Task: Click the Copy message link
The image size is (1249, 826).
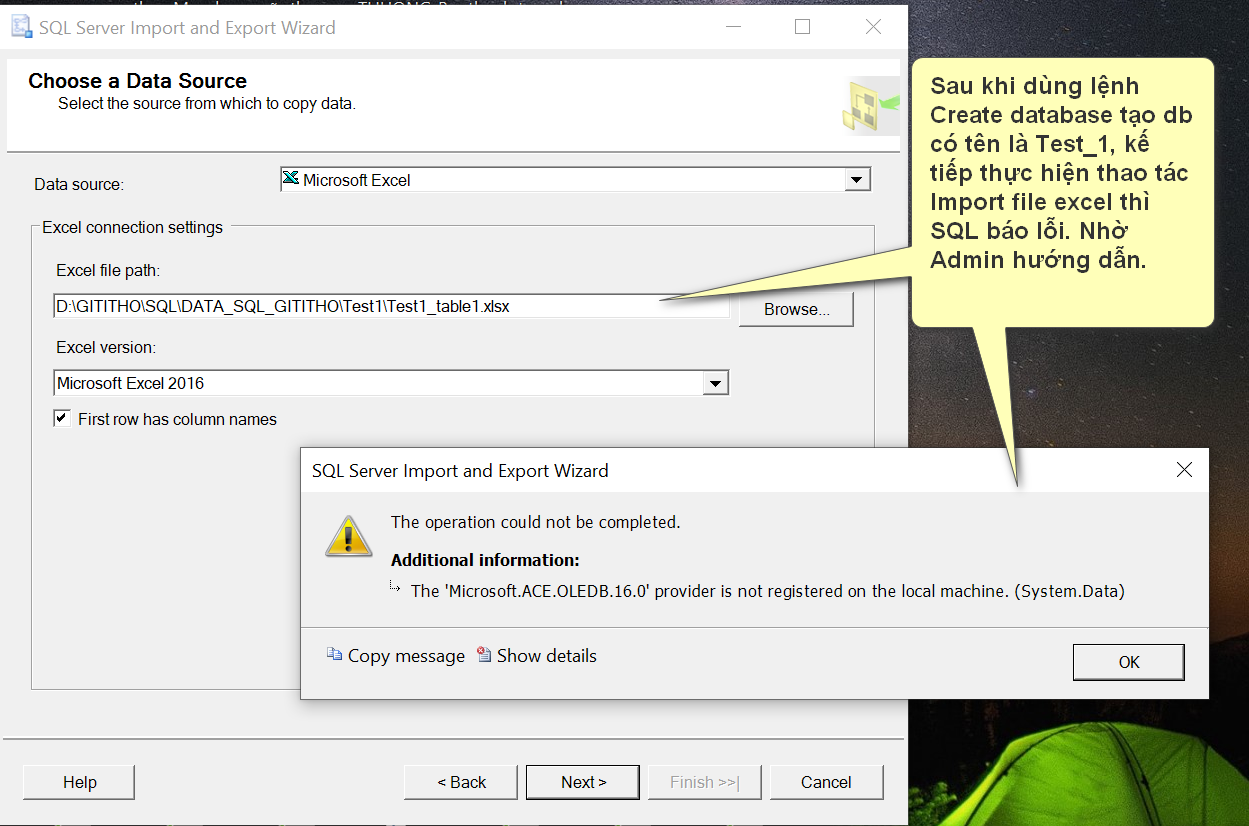Action: [406, 656]
